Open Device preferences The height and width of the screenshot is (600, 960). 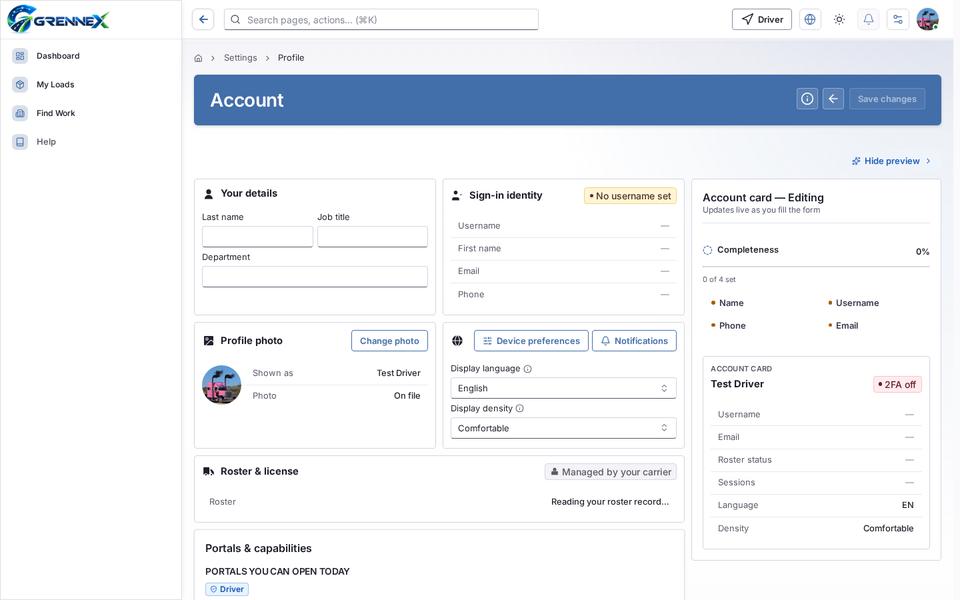coord(531,341)
